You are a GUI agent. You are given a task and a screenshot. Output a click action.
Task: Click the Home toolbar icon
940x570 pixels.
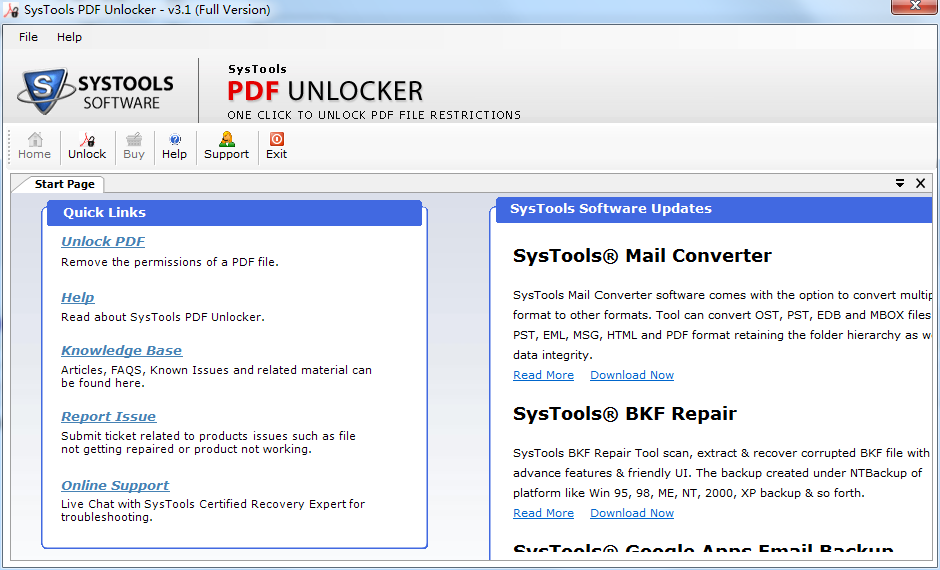point(34,146)
